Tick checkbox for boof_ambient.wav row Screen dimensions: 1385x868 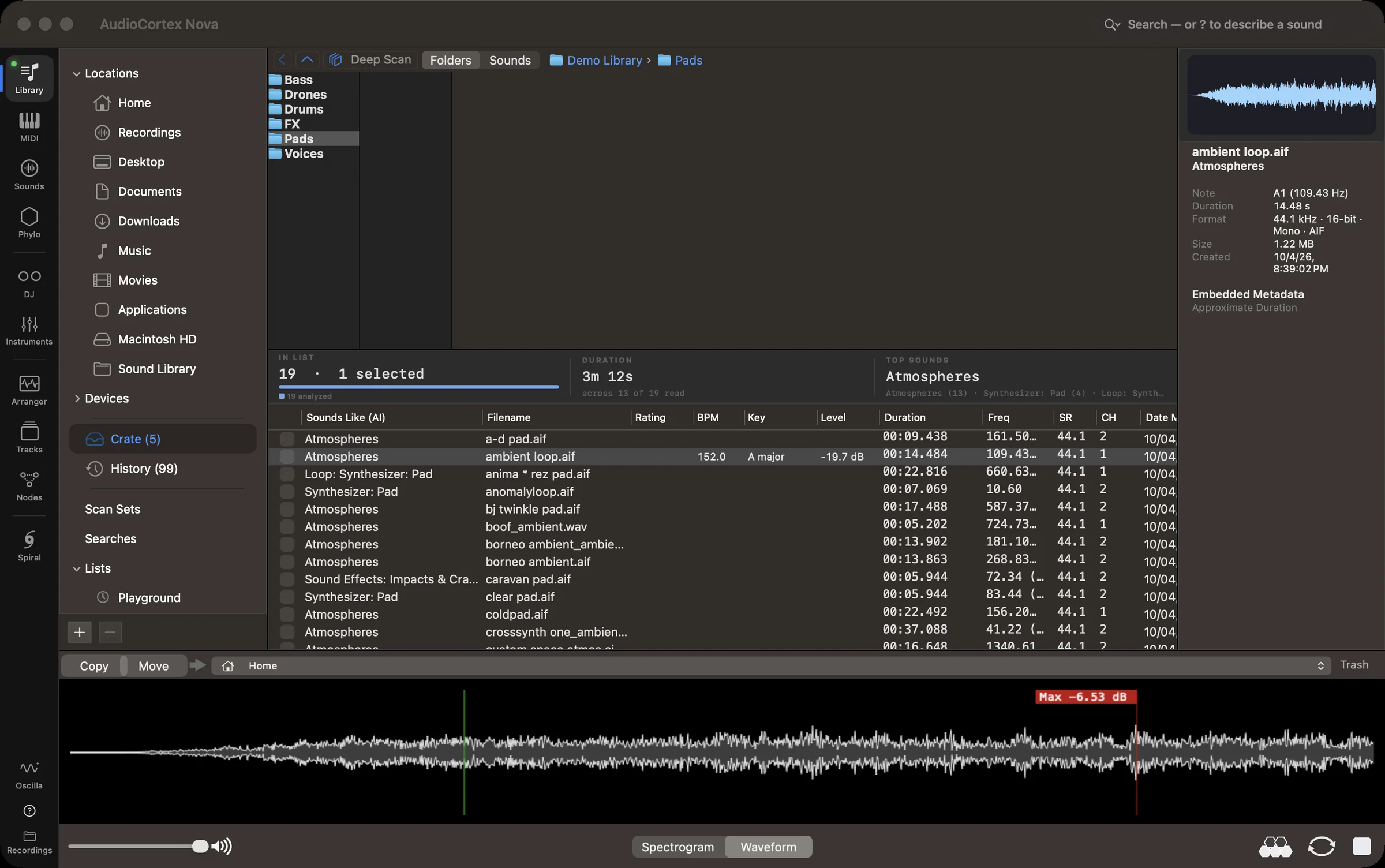(x=287, y=527)
